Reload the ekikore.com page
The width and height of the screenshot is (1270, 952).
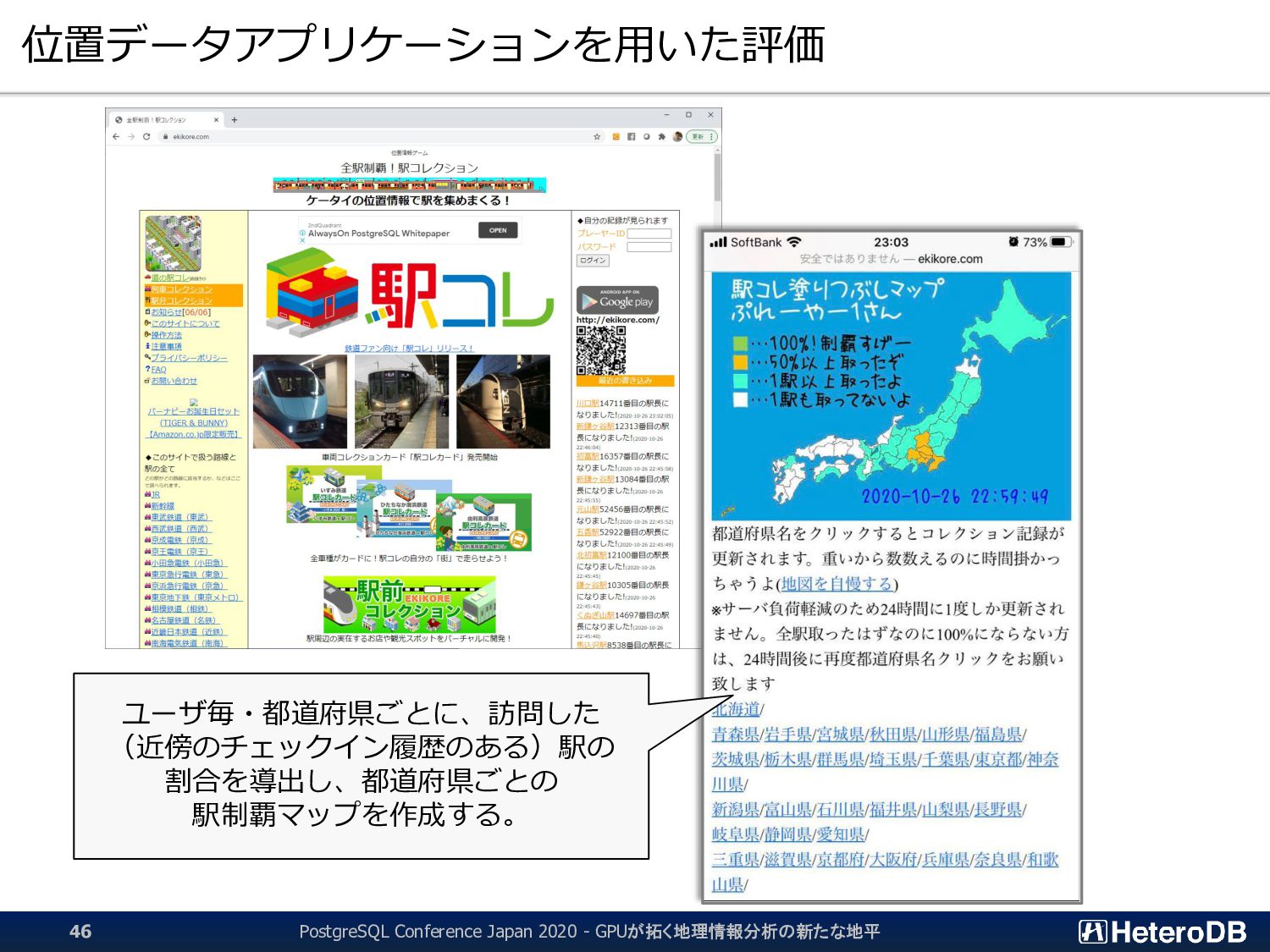tap(146, 136)
